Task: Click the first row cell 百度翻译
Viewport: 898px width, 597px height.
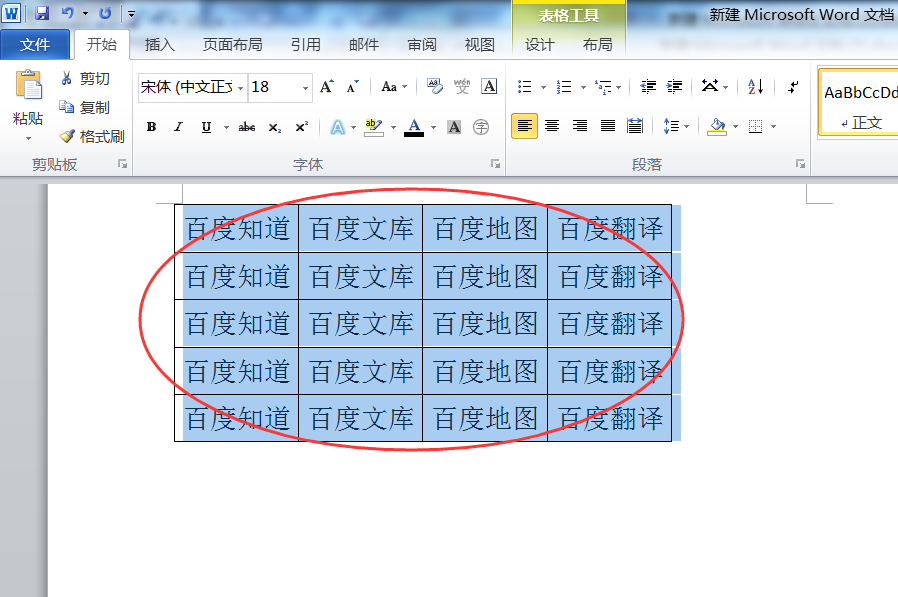Action: [x=610, y=229]
